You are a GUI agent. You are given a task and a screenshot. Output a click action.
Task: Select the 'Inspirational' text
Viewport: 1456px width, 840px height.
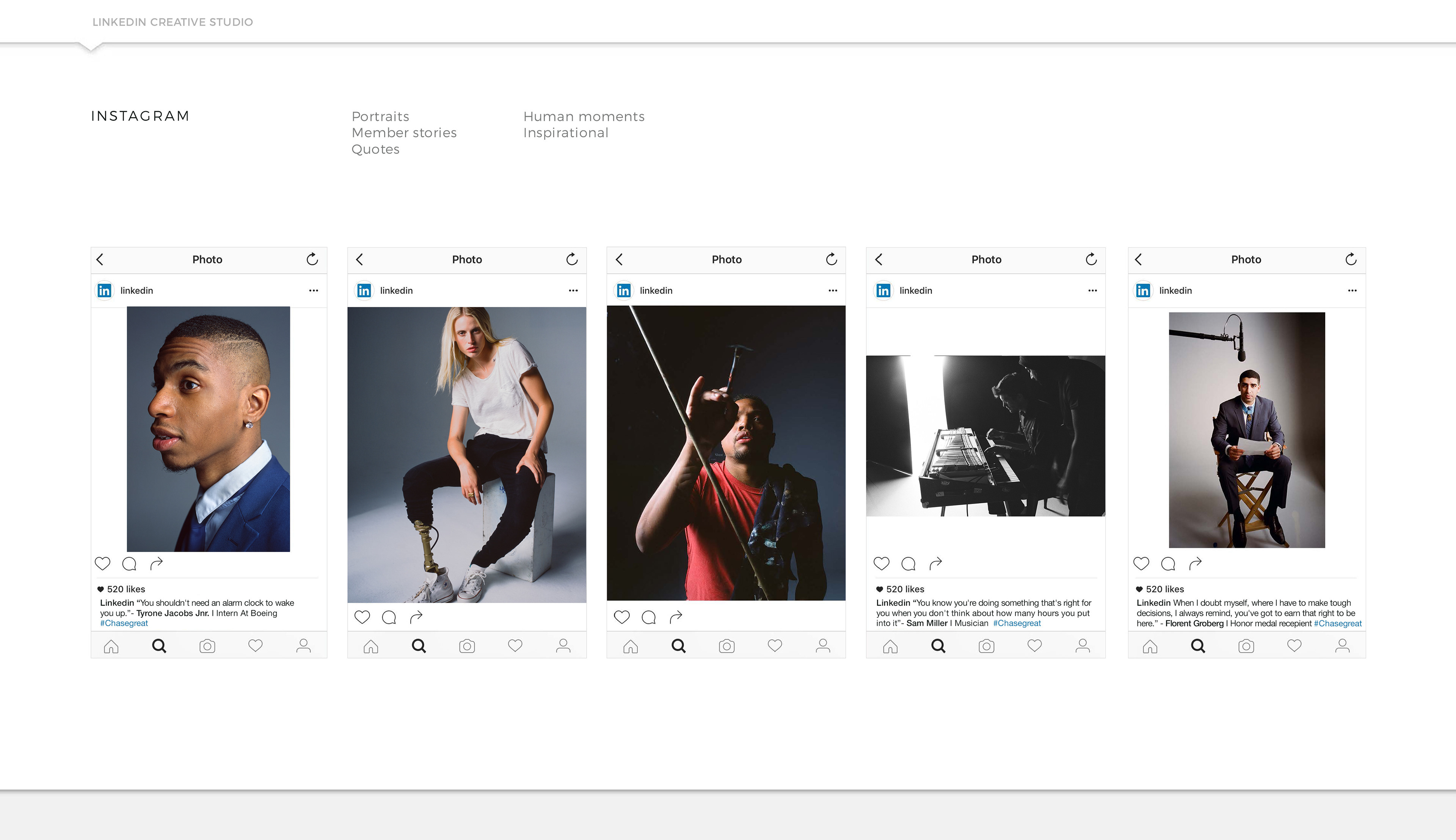point(566,133)
